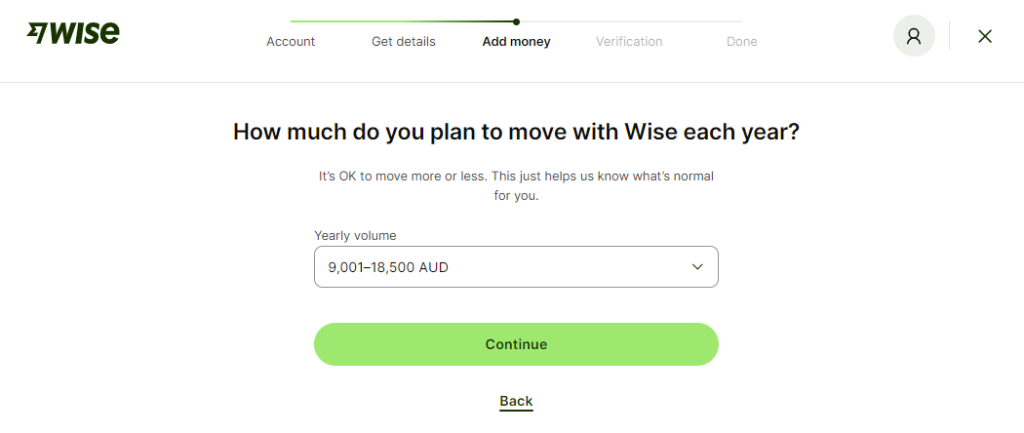Open the Yearly volume dropdown
The height and width of the screenshot is (433, 1024).
[x=516, y=267]
